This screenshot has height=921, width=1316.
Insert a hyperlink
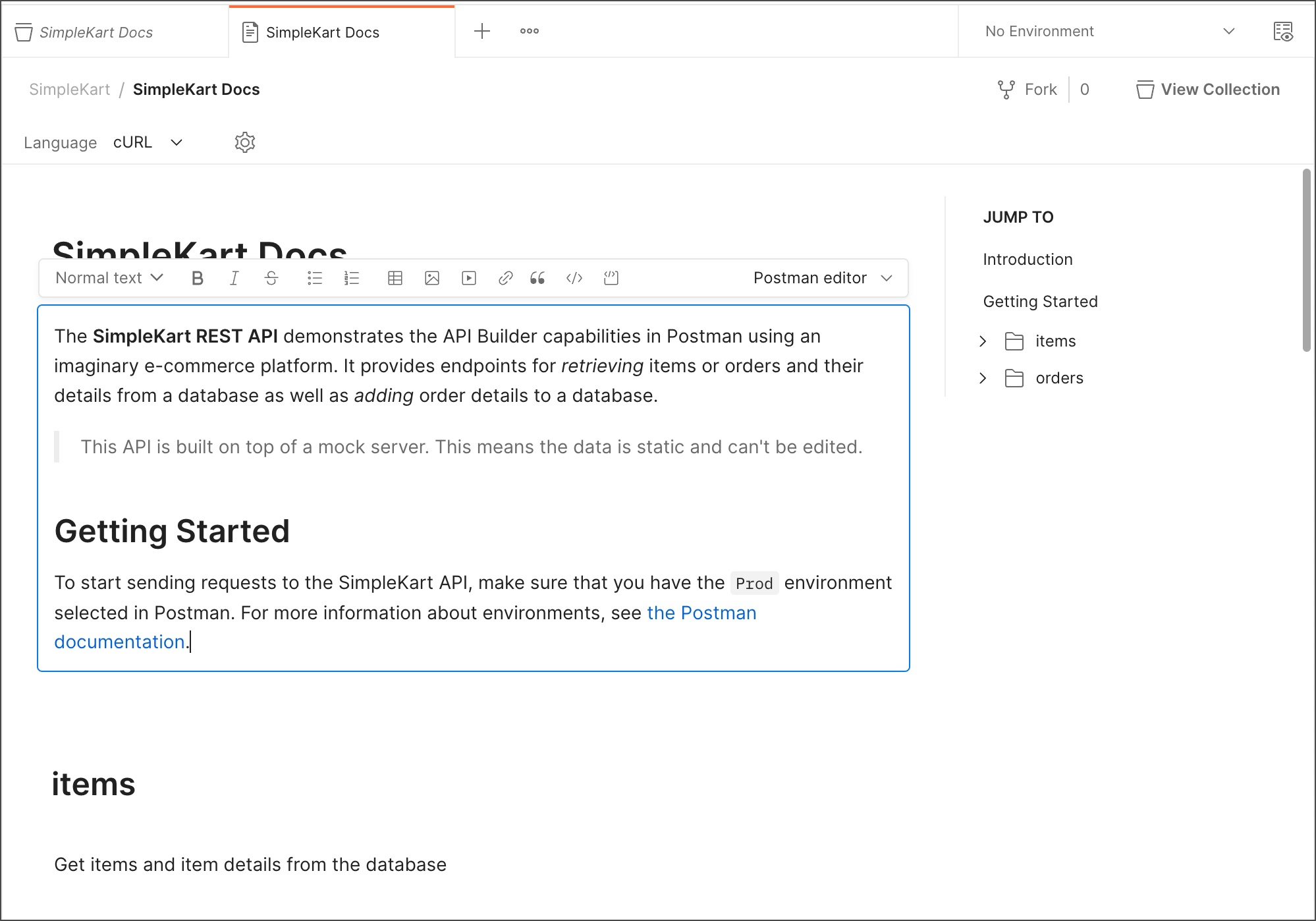505,278
